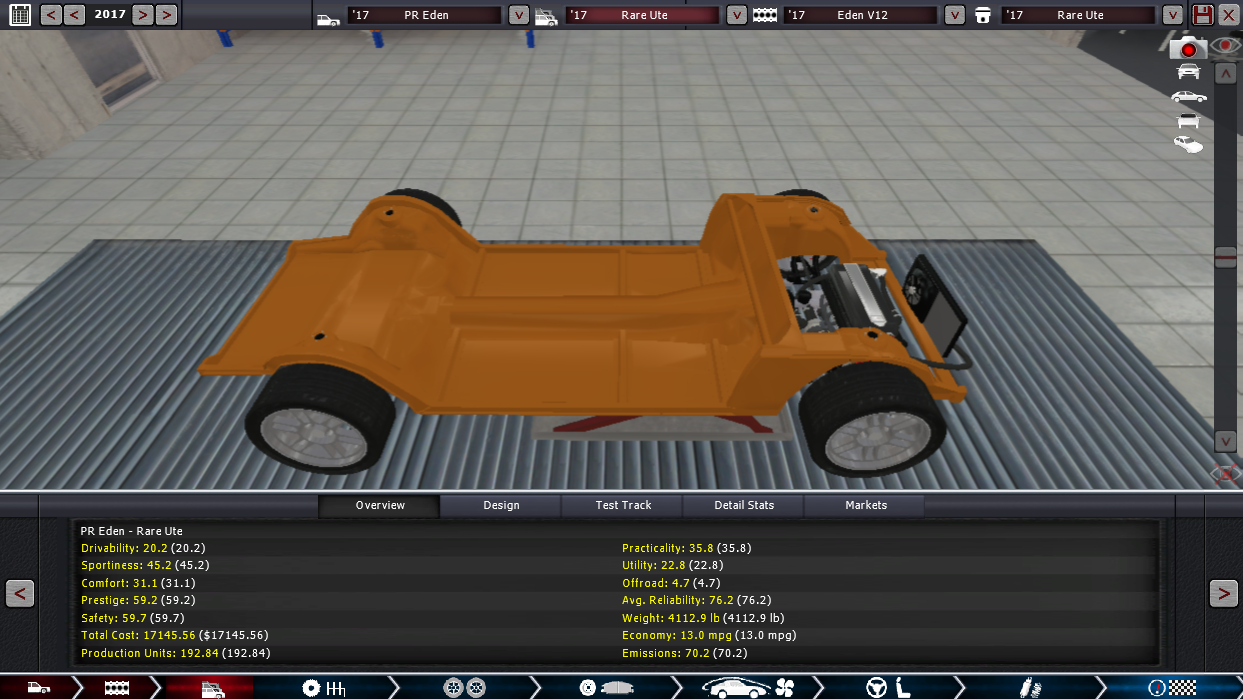Open the calendar icon
Image resolution: width=1243 pixels, height=699 pixels.
pos(20,15)
